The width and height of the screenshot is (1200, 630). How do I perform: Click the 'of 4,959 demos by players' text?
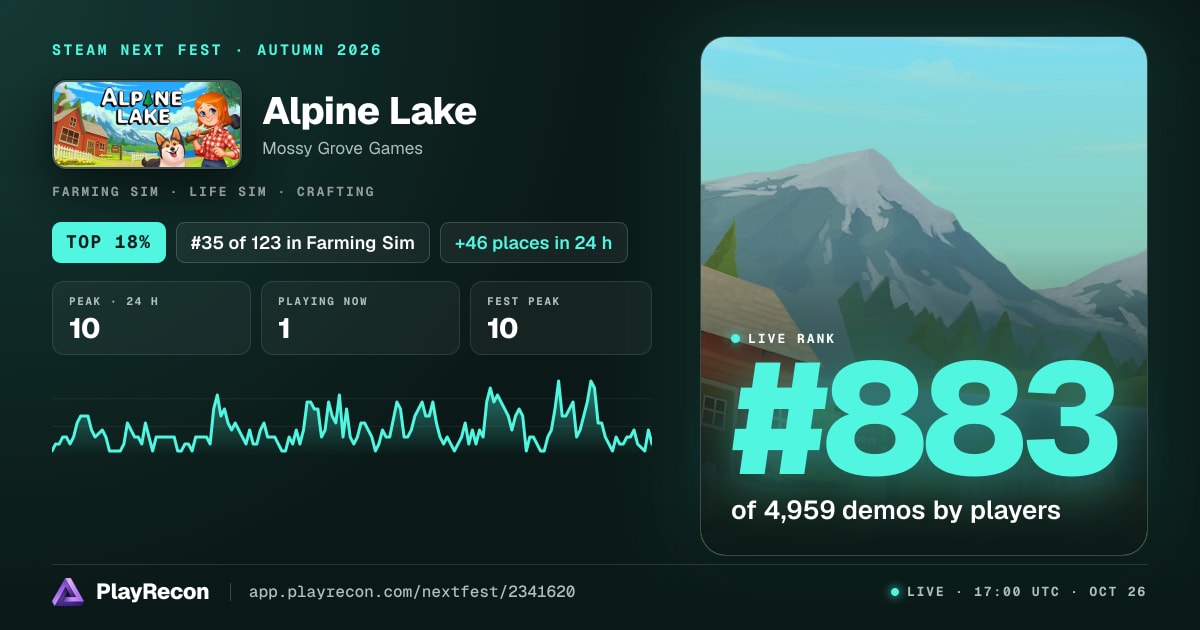(896, 510)
